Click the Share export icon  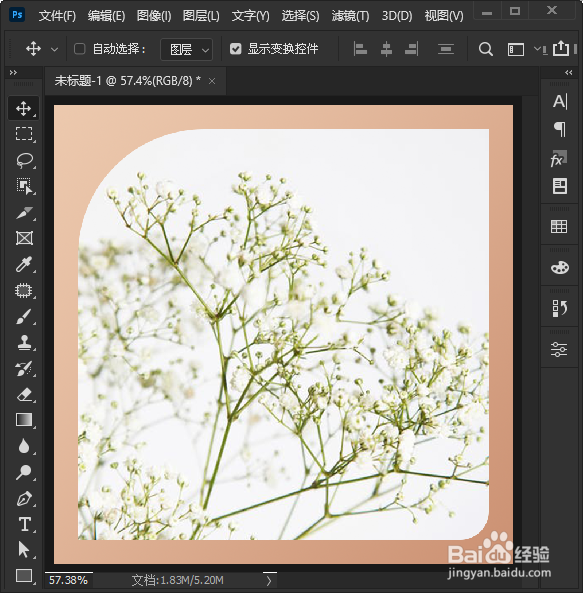tap(561, 48)
